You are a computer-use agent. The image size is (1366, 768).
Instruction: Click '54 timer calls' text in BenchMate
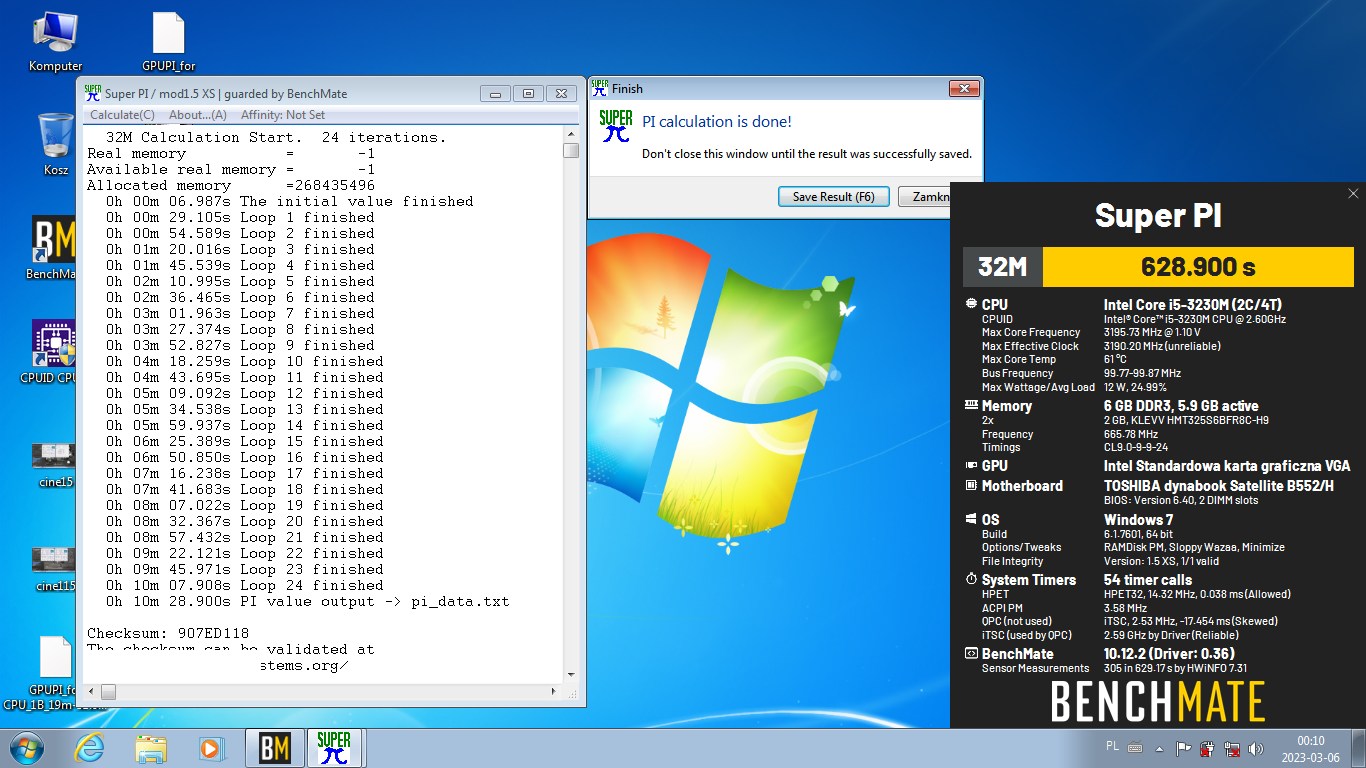1148,580
